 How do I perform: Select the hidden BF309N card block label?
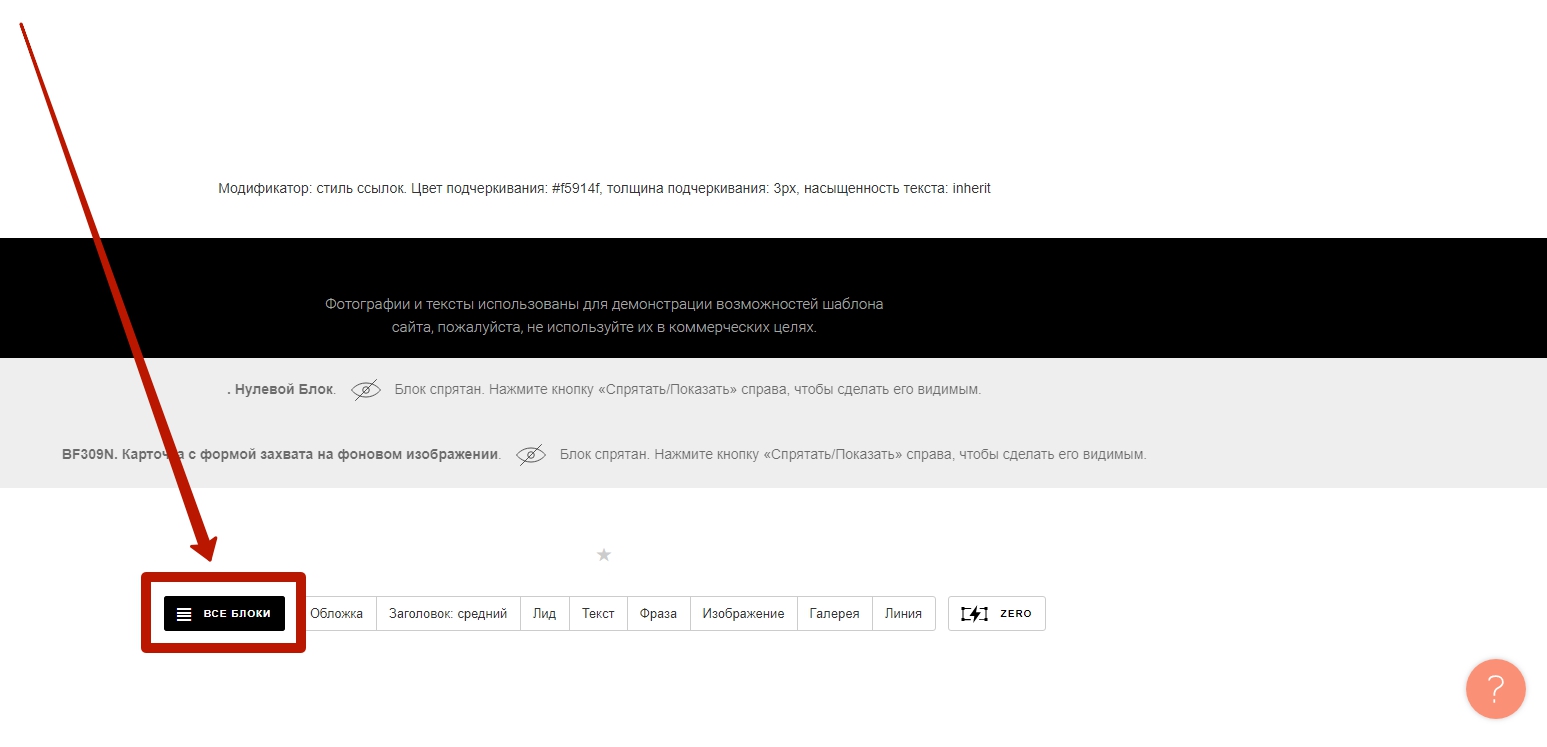(280, 455)
